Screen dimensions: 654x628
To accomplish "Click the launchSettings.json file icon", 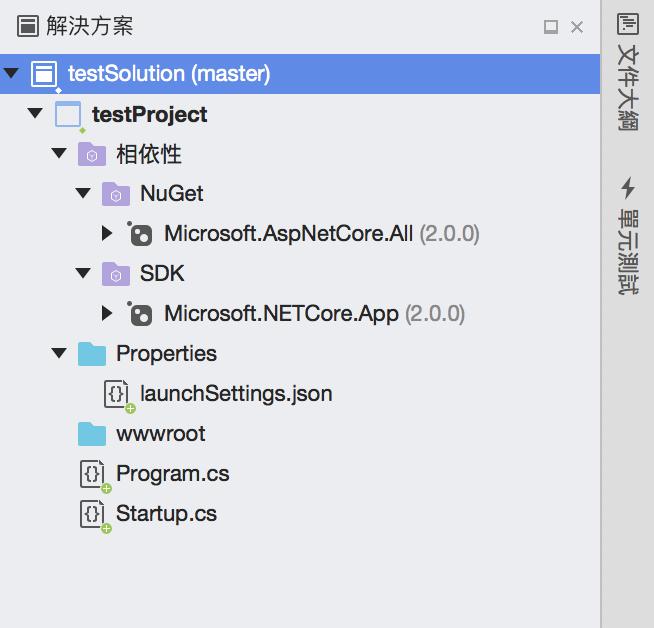I will (x=117, y=394).
